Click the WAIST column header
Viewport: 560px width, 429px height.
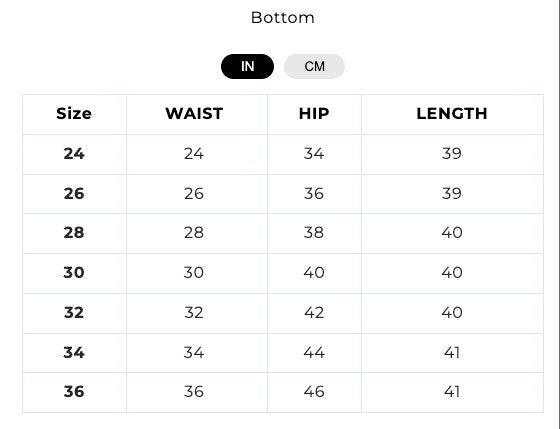[x=194, y=114]
